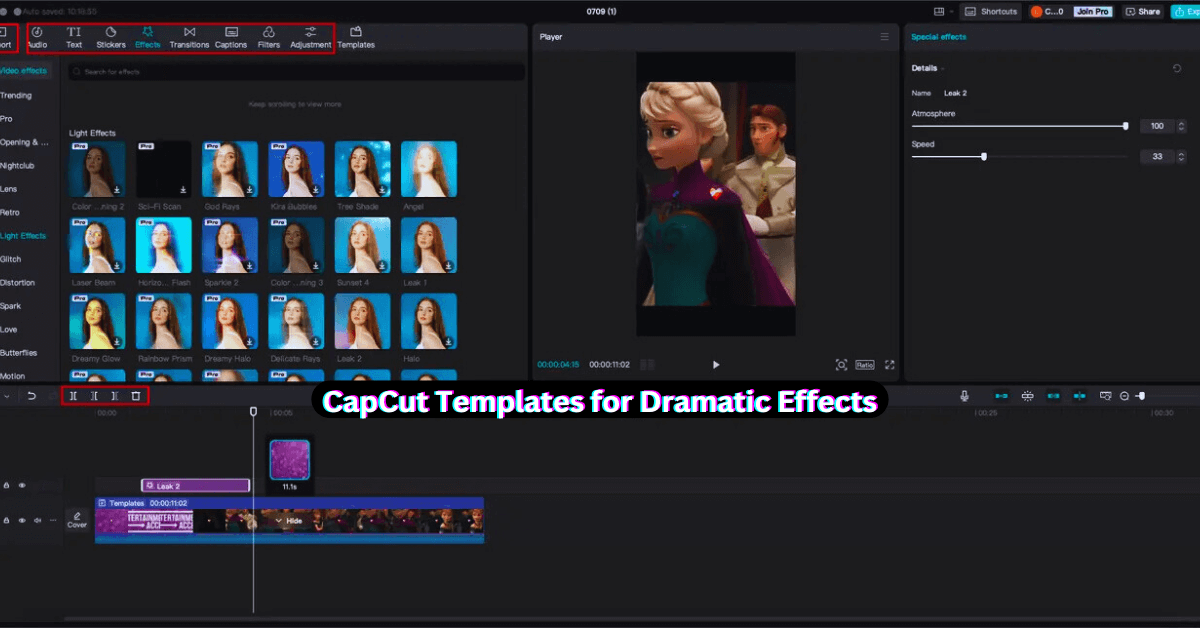Choose the God Rays effect thumbnail
The height and width of the screenshot is (628, 1200).
click(230, 169)
